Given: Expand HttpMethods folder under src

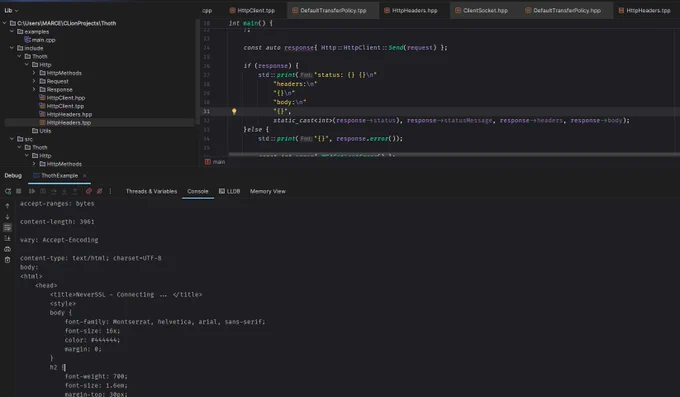Looking at the screenshot, I should point(34,164).
